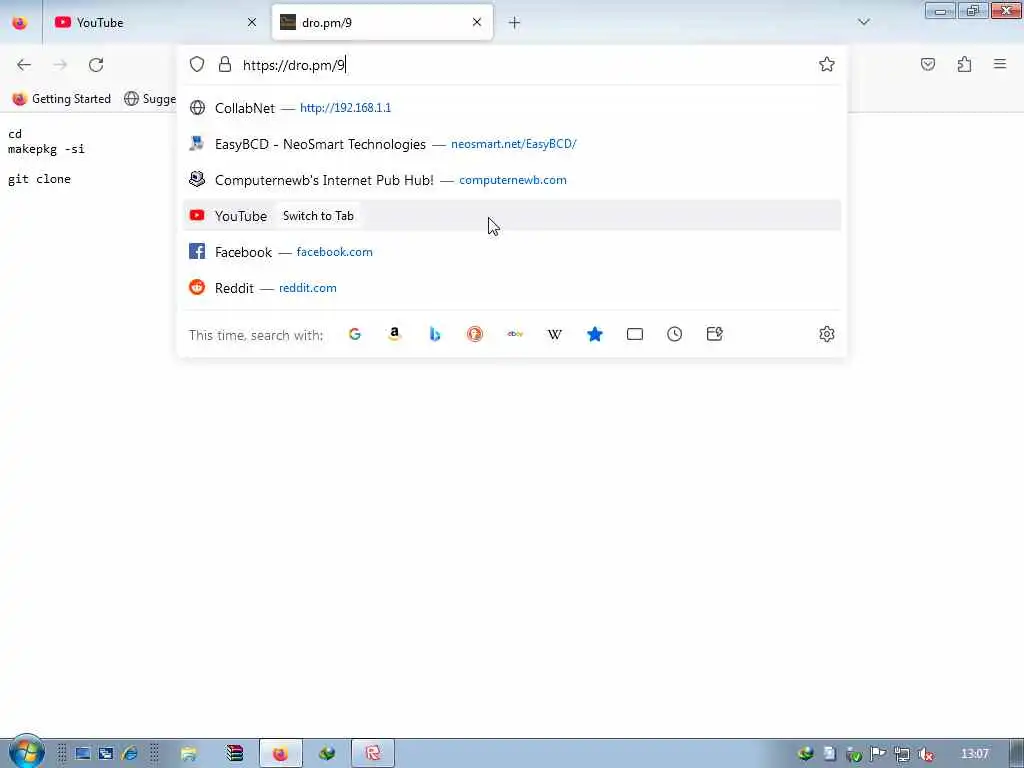This screenshot has height=768, width=1024.
Task: Close the YouTube tab
Action: point(252,22)
